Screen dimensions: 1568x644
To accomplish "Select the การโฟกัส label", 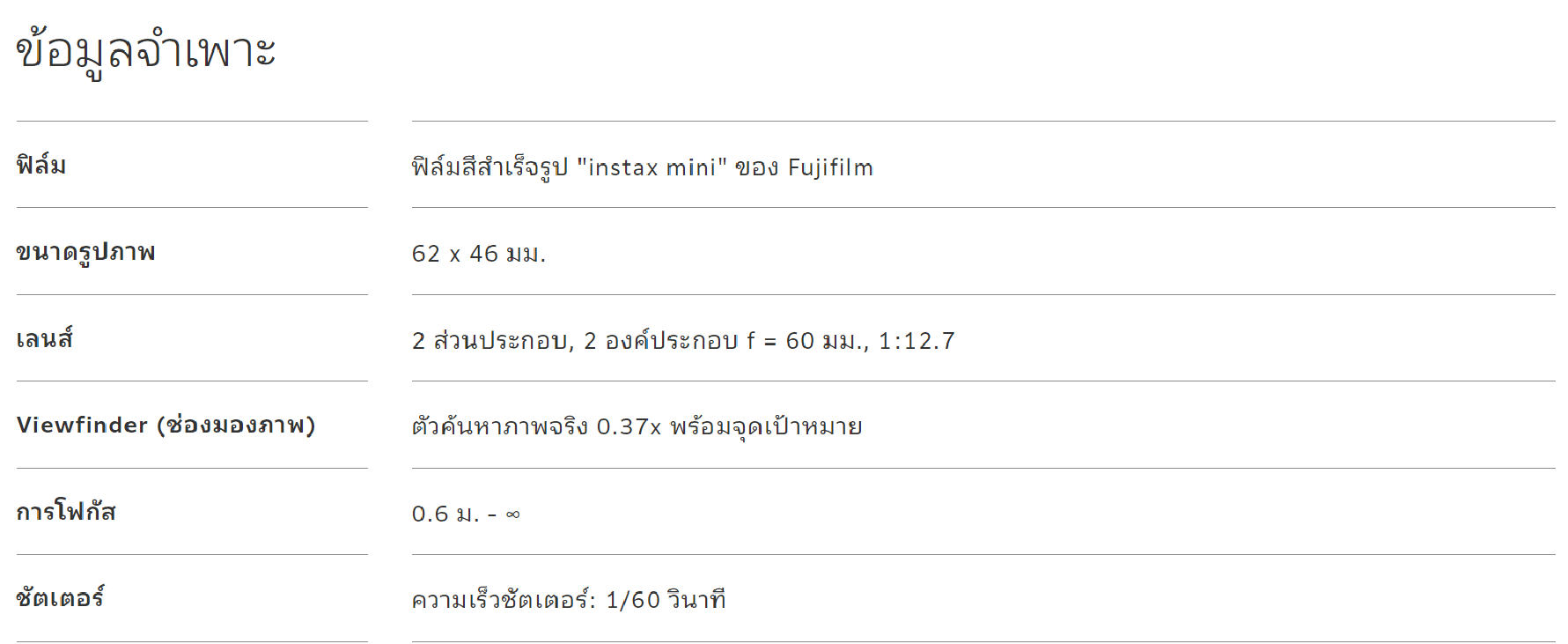I will coord(66,511).
